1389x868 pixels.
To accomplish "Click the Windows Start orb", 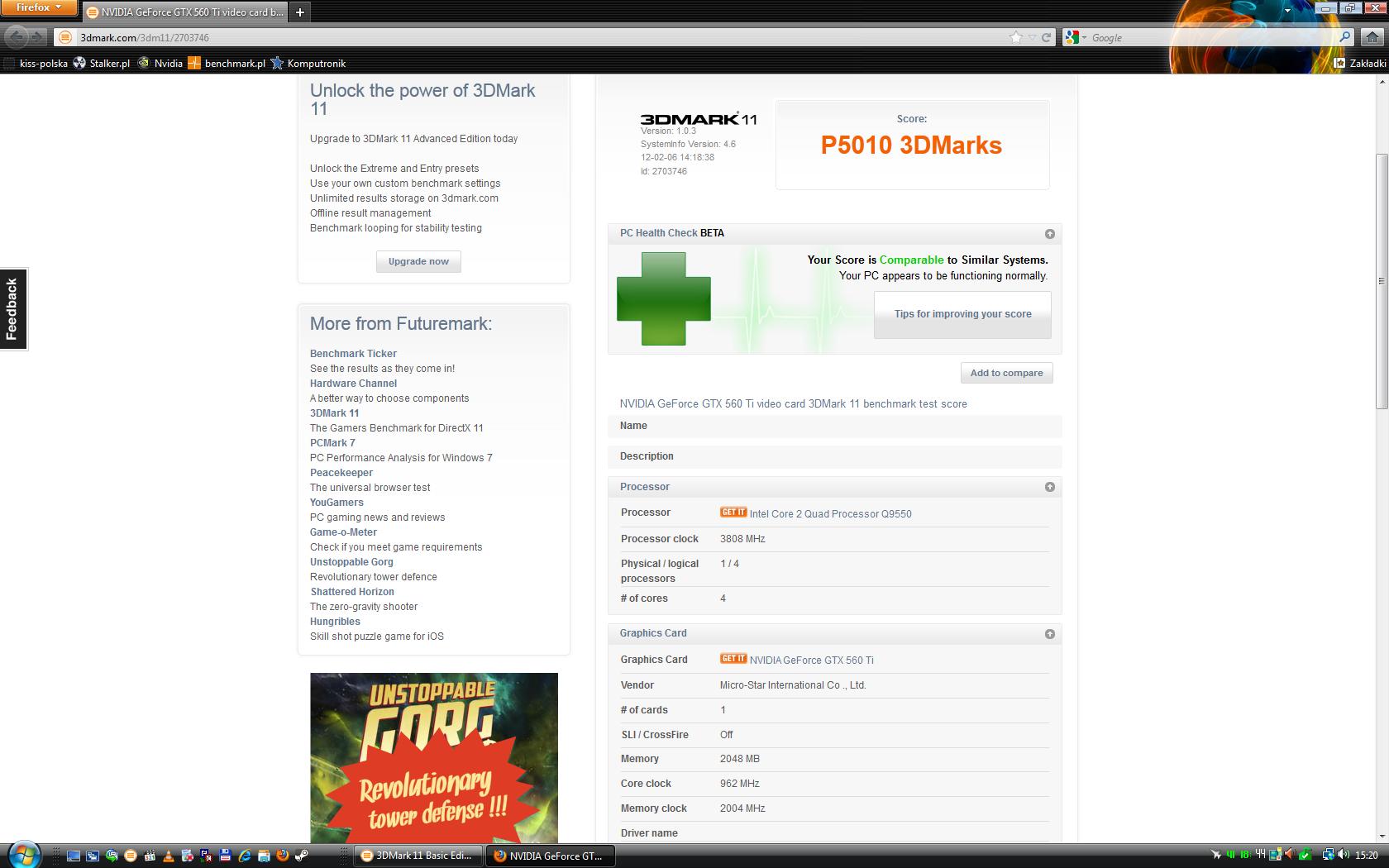I will [23, 855].
